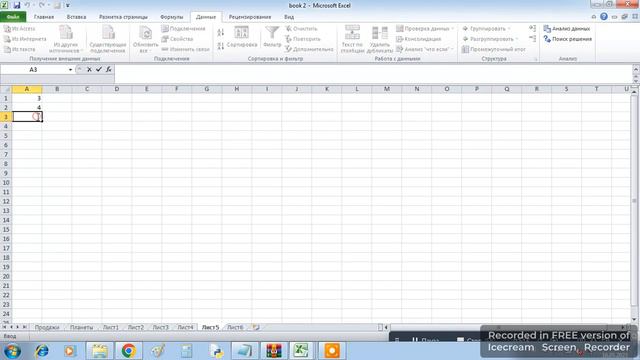The height and width of the screenshot is (360, 640).
Task: Click Существующие подключения button
Action: (x=108, y=39)
